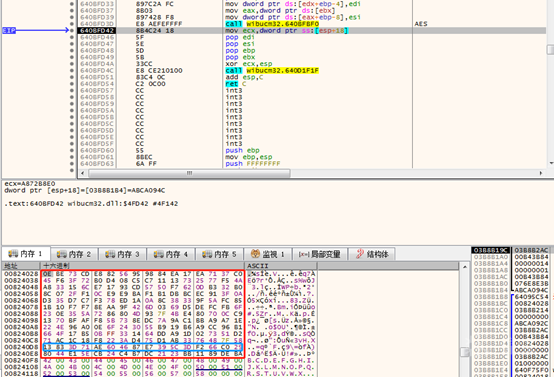Select the xor ecx,esp instruction
The width and height of the screenshot is (554, 377).
pyautogui.click(x=249, y=64)
